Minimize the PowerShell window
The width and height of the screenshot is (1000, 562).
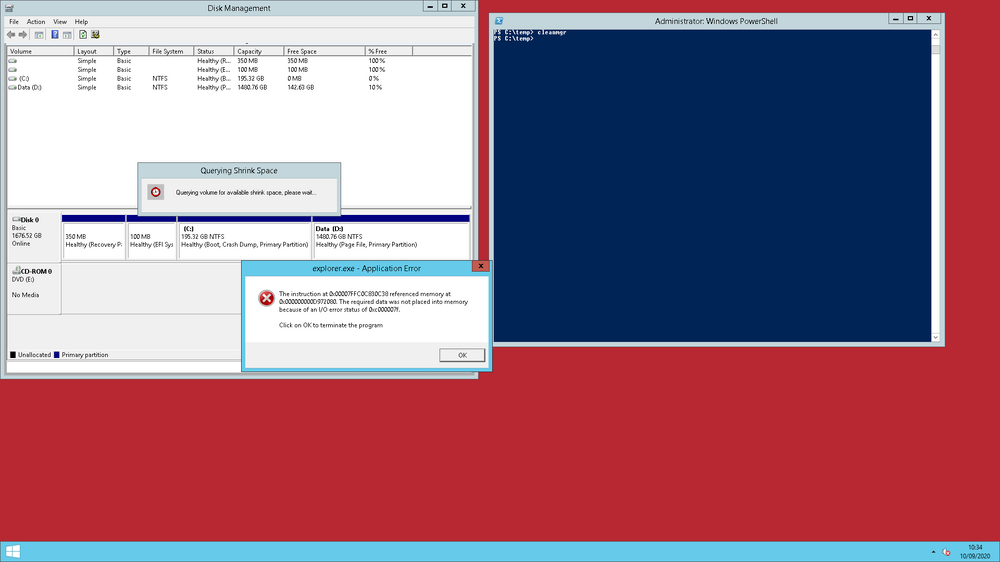point(895,18)
